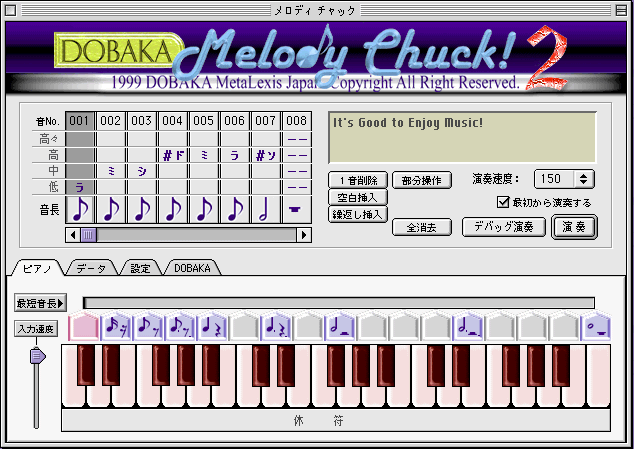Image resolution: width=634 pixels, height=449 pixels.
Task: Switch to the データ tab
Action: click(x=91, y=268)
